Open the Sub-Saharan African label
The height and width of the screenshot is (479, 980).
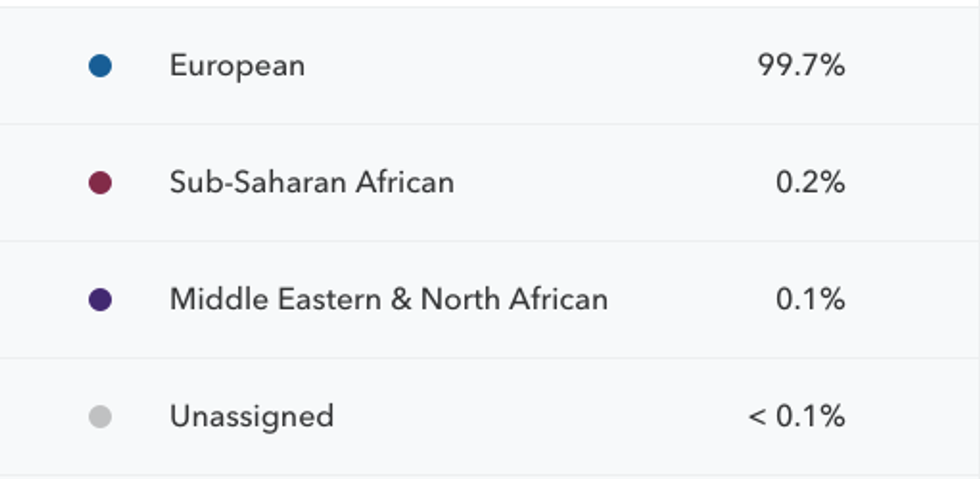point(311,183)
